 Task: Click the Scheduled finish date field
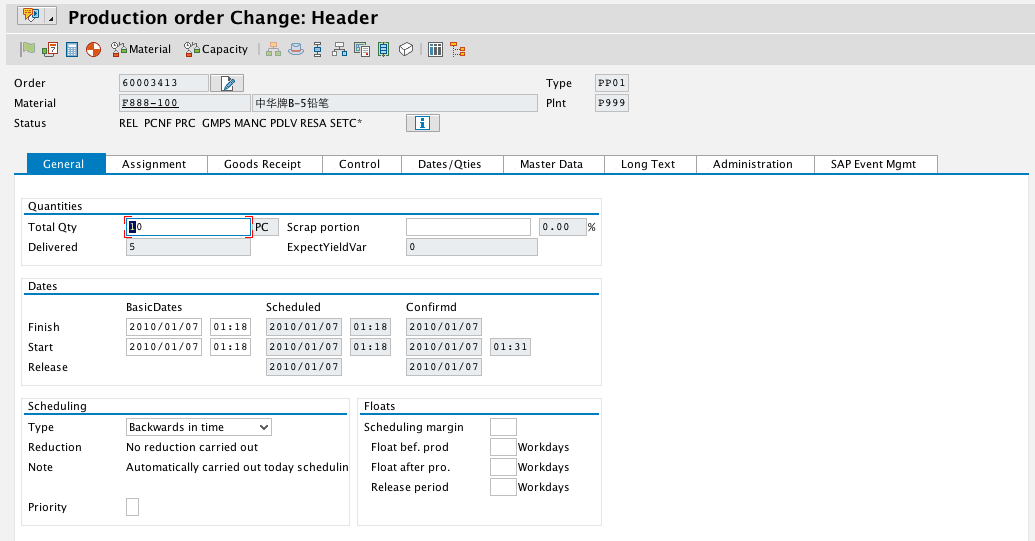coord(304,327)
